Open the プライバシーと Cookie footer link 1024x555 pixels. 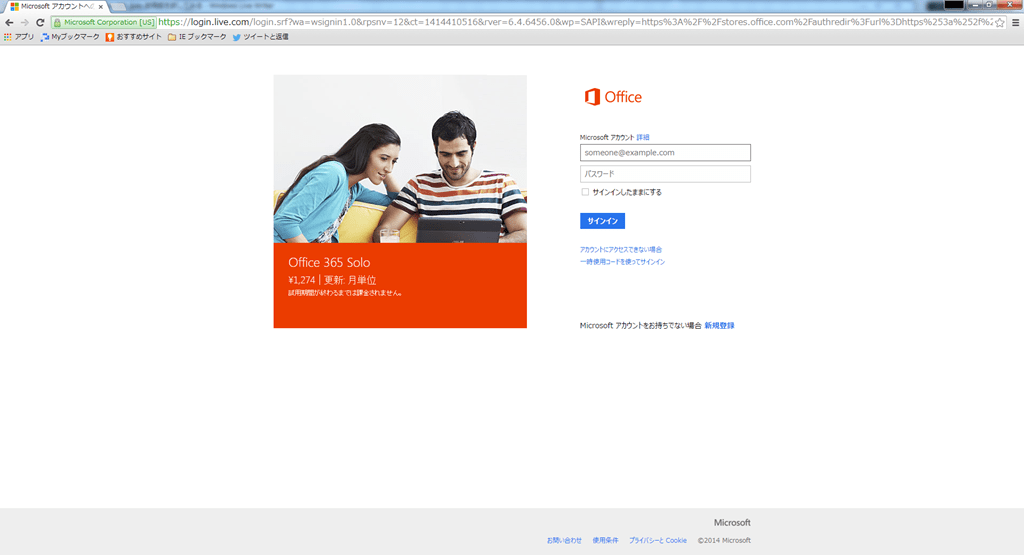point(658,541)
